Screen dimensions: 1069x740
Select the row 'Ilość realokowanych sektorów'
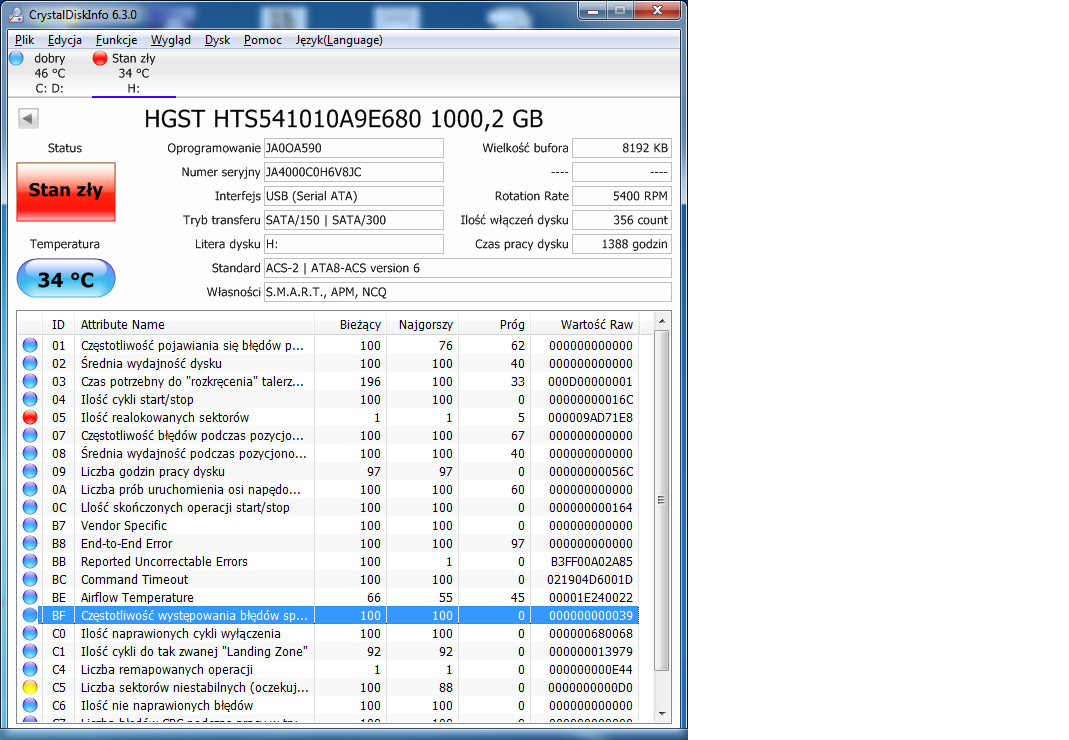tap(328, 417)
